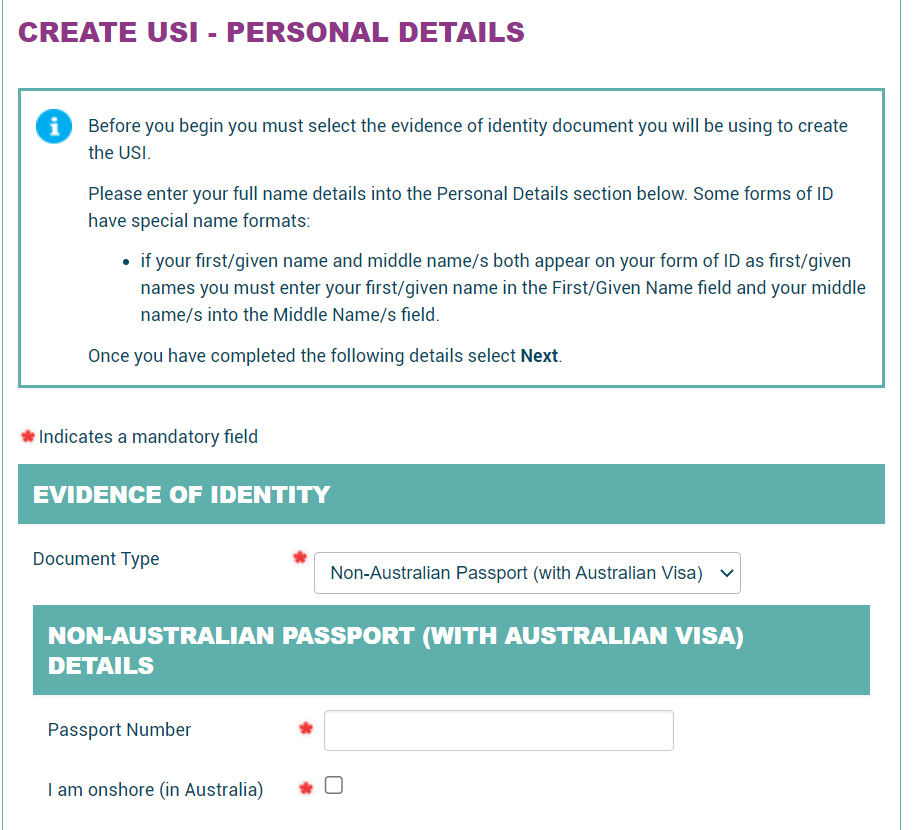The height and width of the screenshot is (830, 913).
Task: Click the red asterisk next to Document Type
Action: tap(299, 559)
